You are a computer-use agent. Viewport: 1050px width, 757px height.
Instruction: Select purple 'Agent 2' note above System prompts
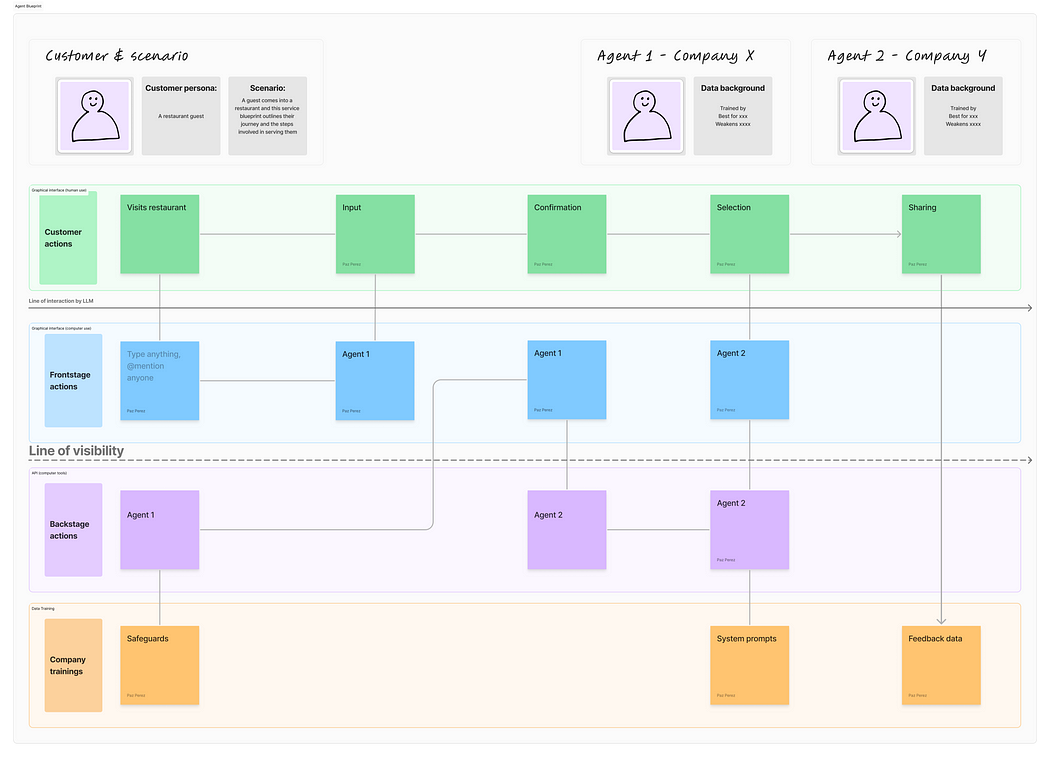pyautogui.click(x=749, y=530)
